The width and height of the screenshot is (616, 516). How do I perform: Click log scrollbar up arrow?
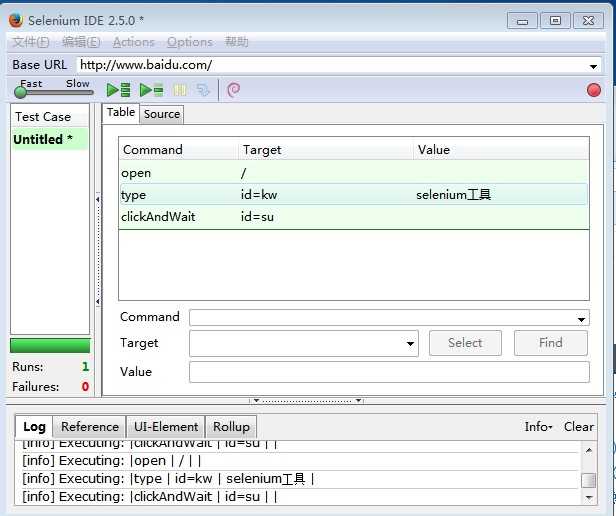coord(588,451)
